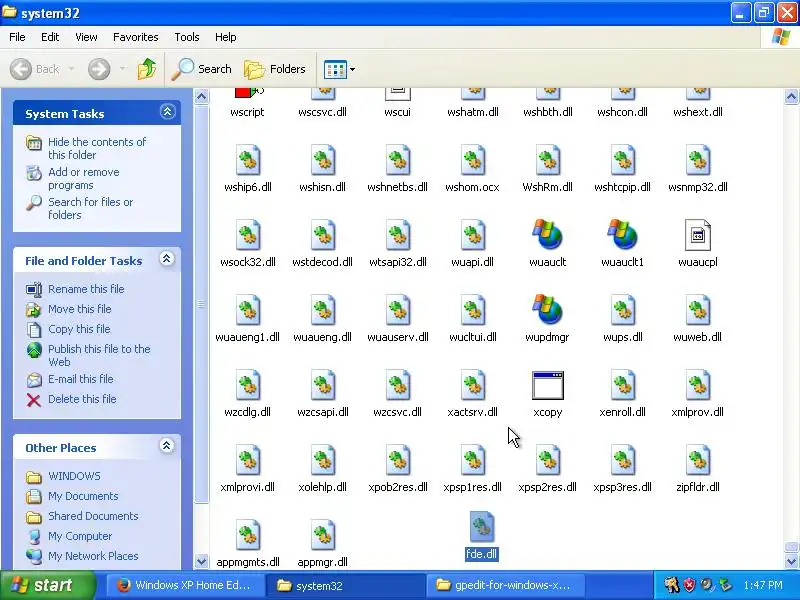Collapse the File and Folder Tasks panel
The image size is (800, 600).
pyautogui.click(x=166, y=259)
